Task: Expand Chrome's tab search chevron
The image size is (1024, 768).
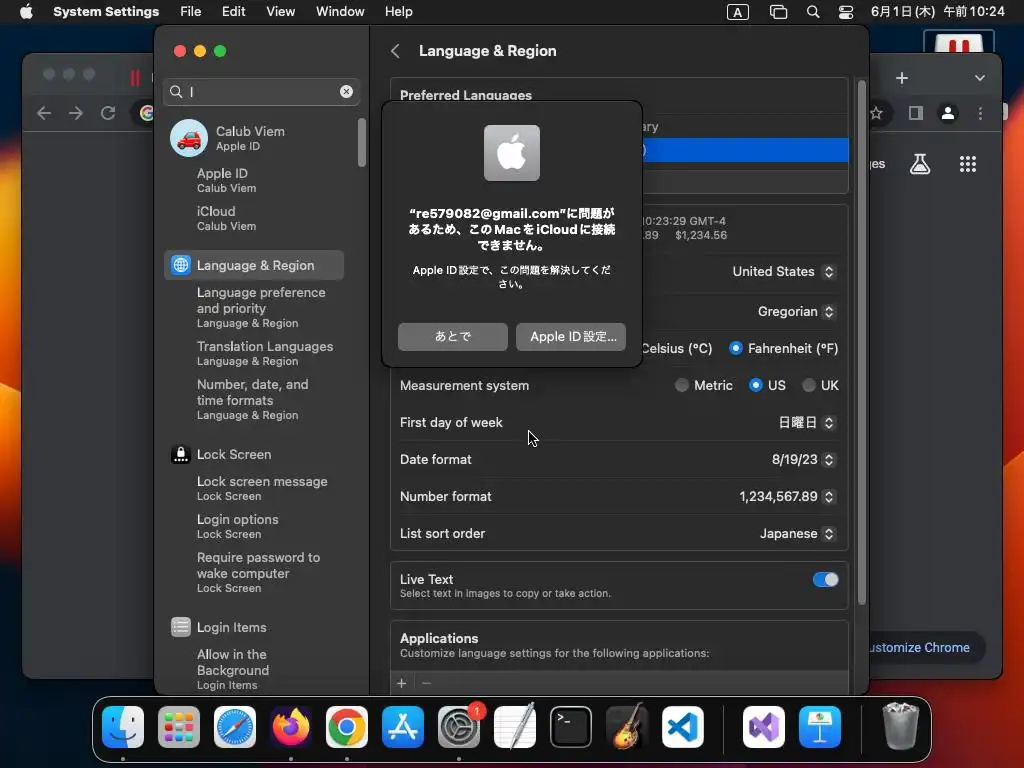Action: click(980, 78)
